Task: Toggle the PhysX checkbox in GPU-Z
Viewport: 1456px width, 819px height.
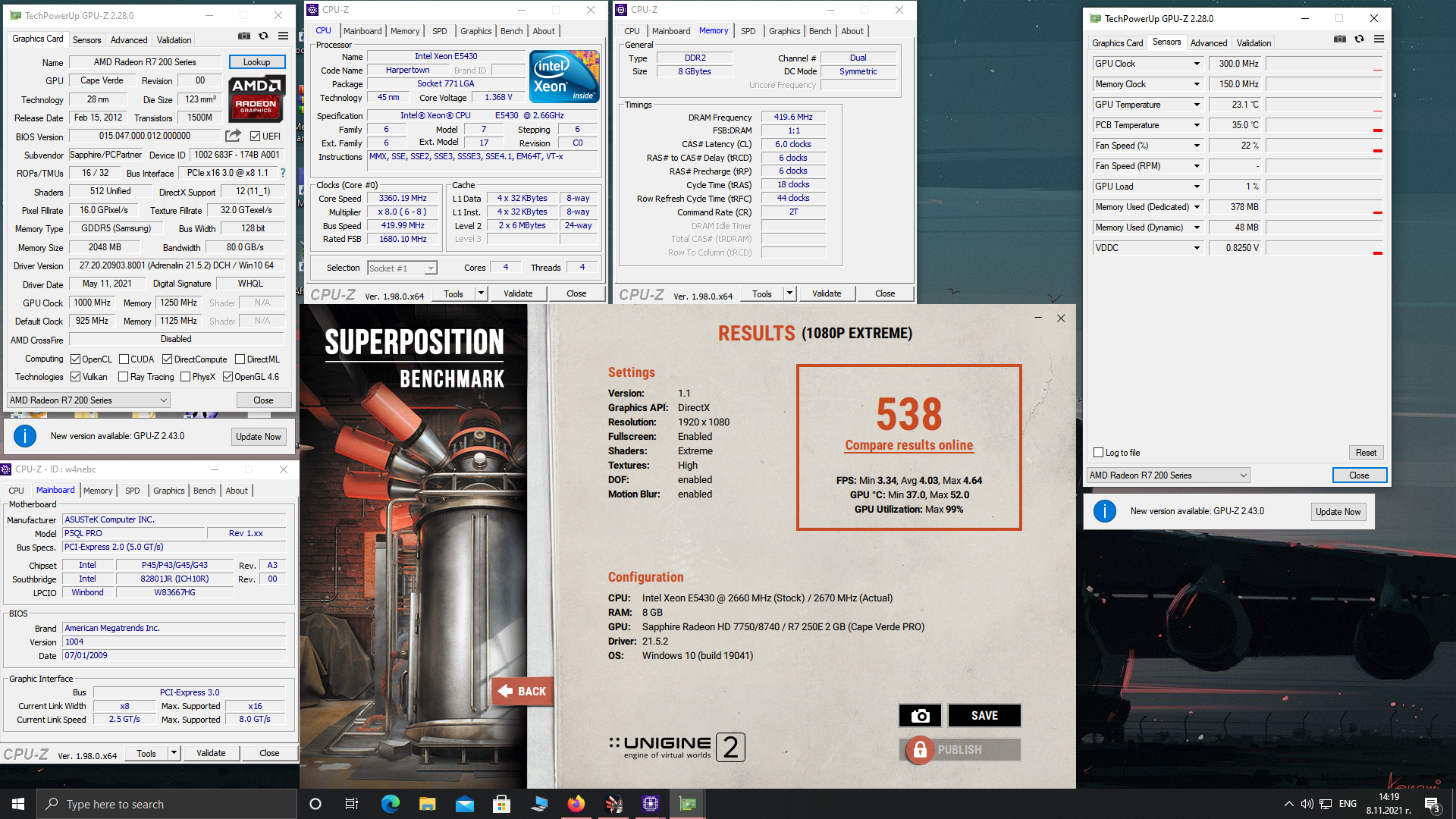Action: click(x=185, y=377)
